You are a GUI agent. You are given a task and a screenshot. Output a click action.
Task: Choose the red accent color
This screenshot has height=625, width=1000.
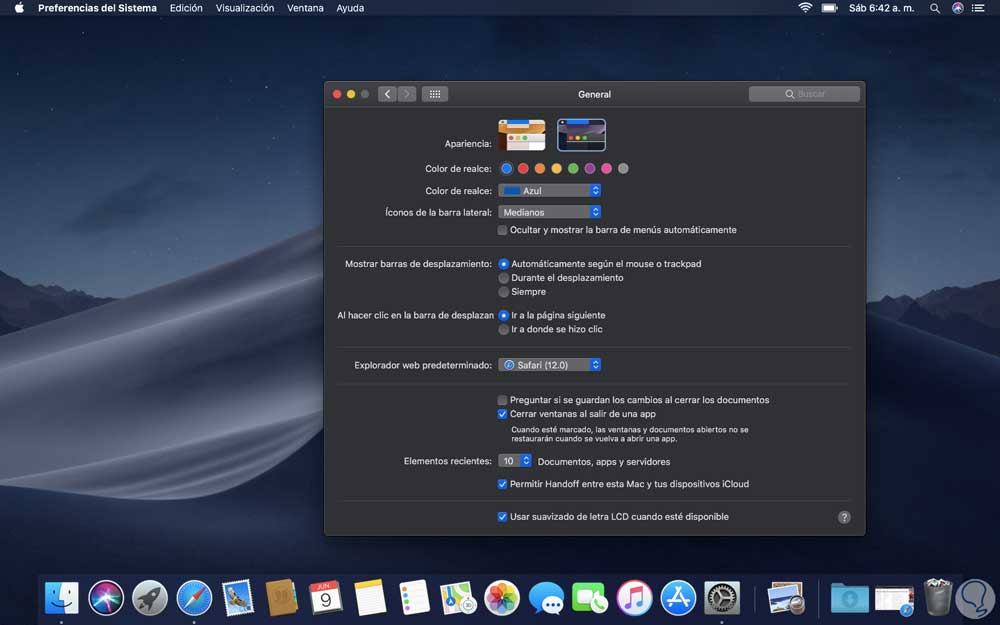tap(523, 168)
